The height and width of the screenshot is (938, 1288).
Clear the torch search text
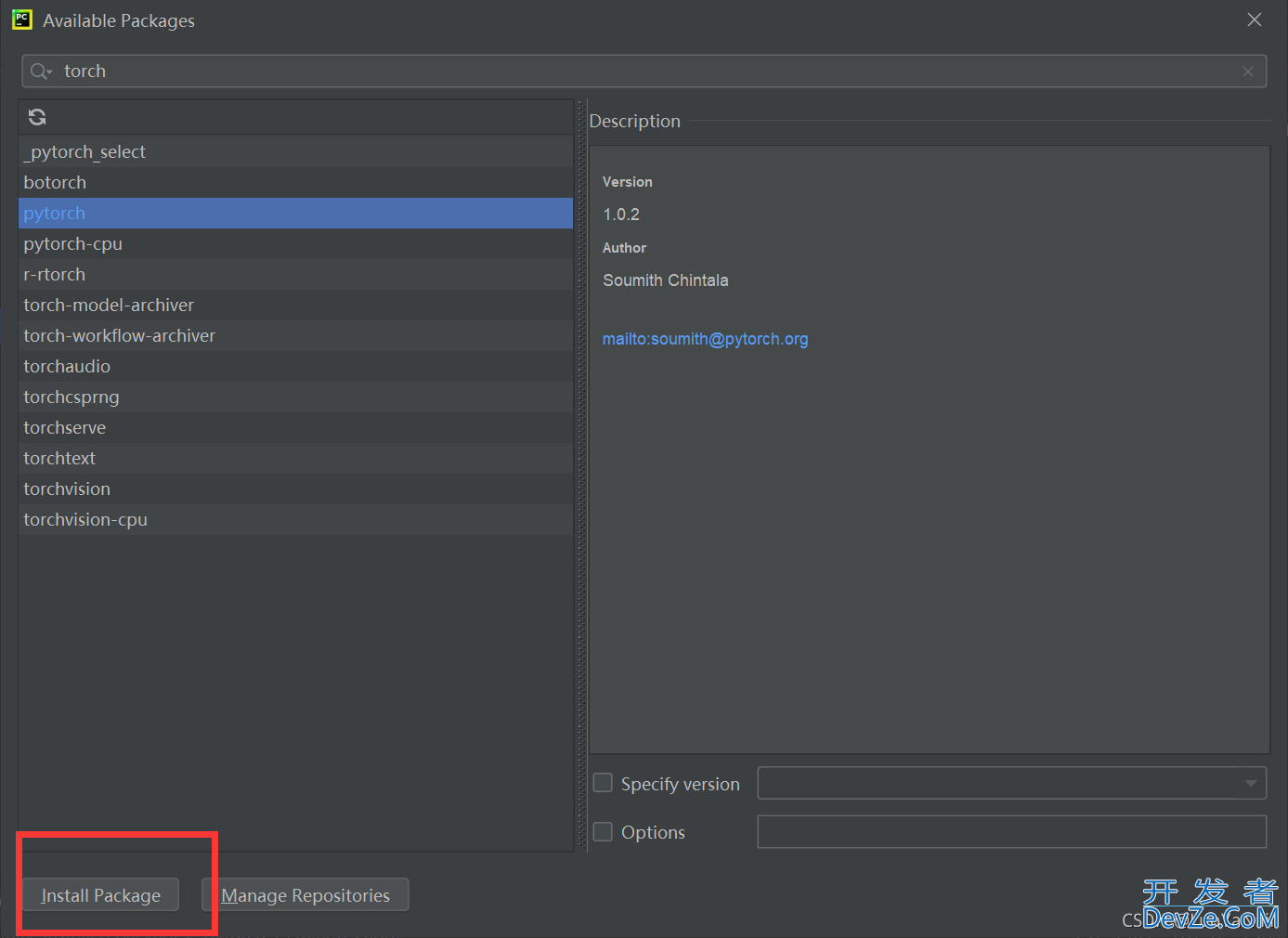pyautogui.click(x=1248, y=72)
